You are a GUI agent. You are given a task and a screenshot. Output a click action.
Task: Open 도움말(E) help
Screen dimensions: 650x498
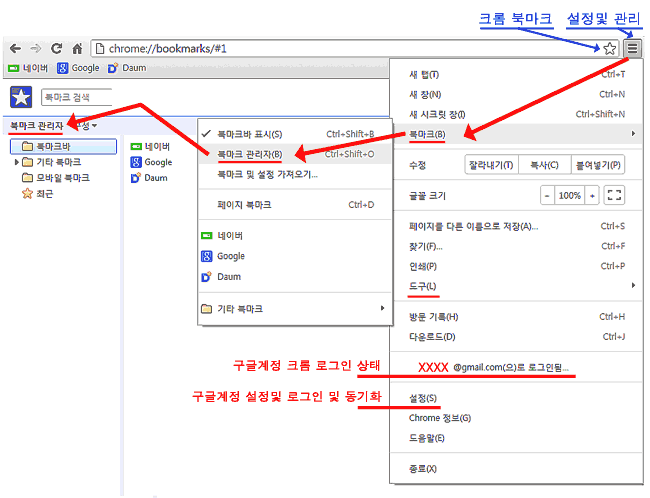pos(517,438)
